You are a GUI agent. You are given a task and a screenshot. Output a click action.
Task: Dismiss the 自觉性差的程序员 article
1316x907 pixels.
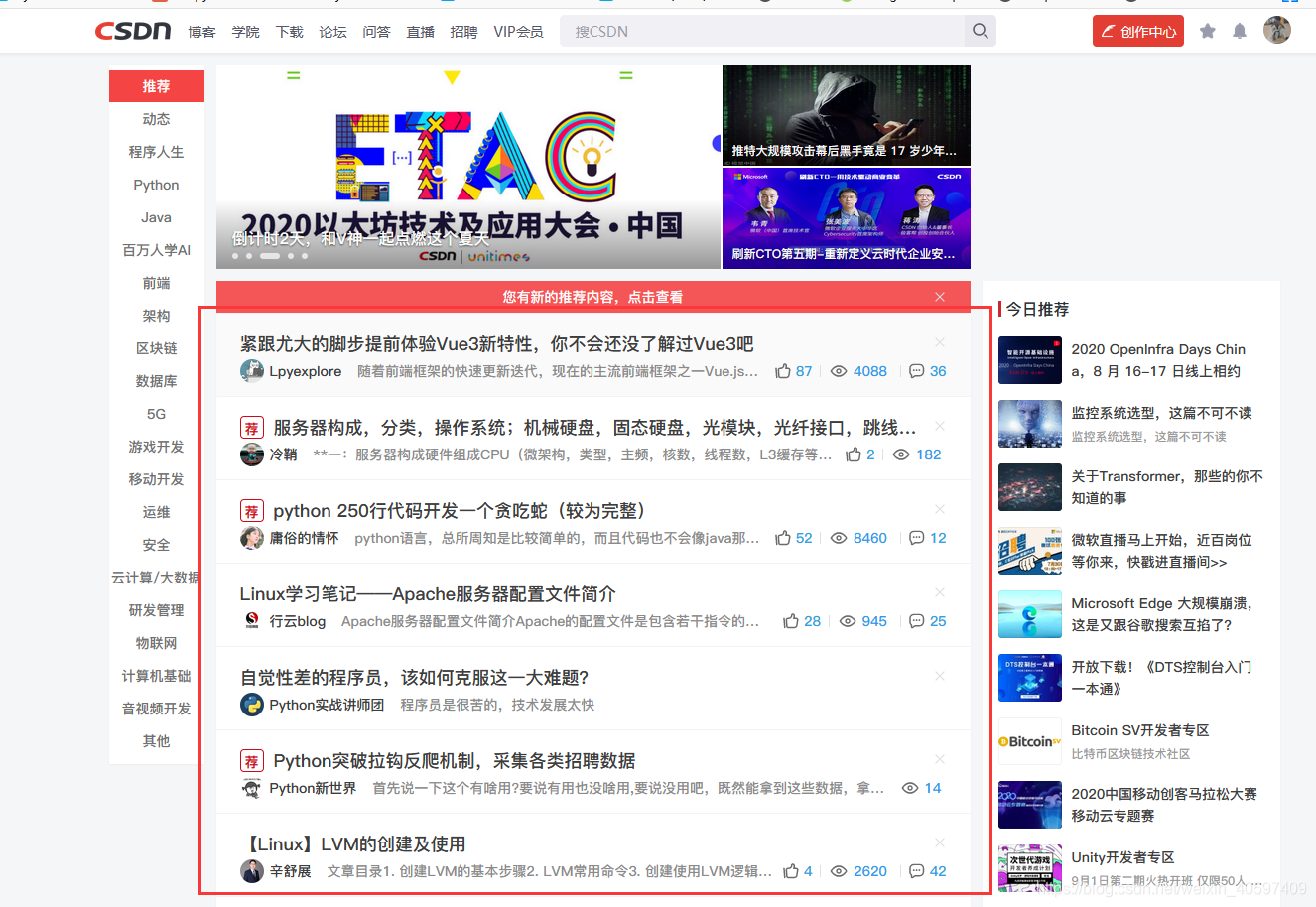coord(940,676)
